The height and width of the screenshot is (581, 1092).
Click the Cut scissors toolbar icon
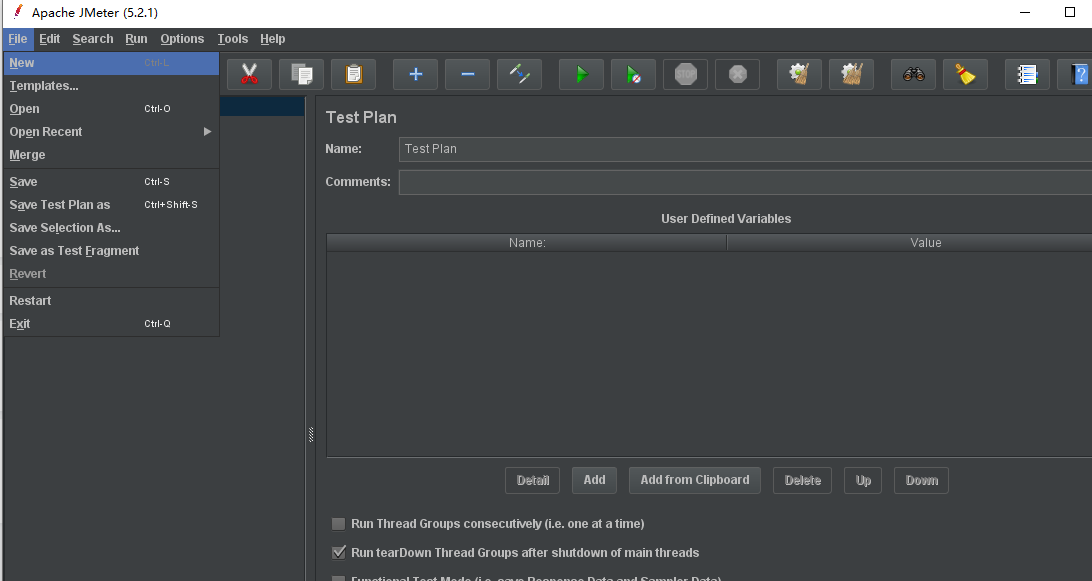pos(249,74)
